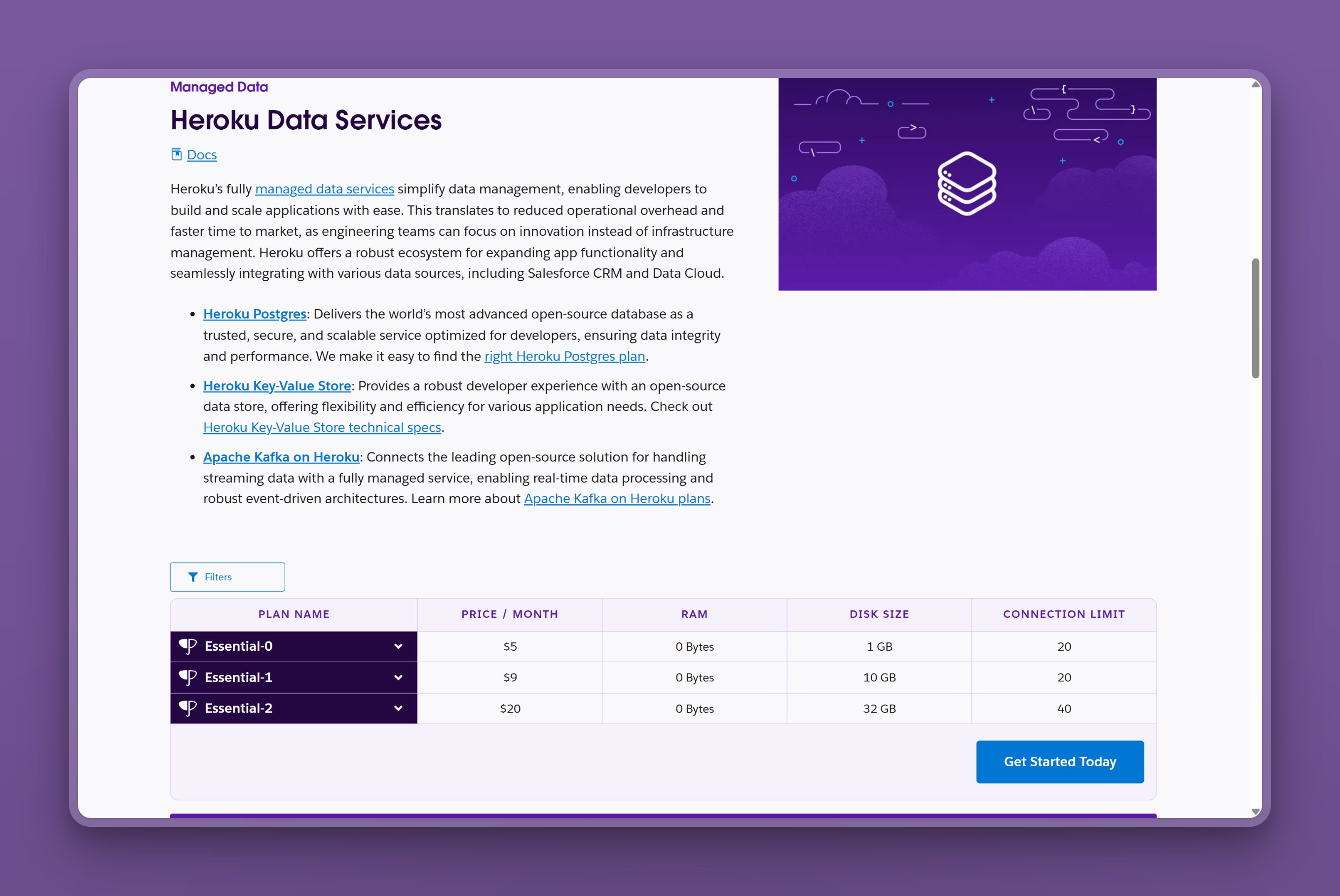Click the RAM column header
Screen dimensions: 1340x896
(x=694, y=614)
